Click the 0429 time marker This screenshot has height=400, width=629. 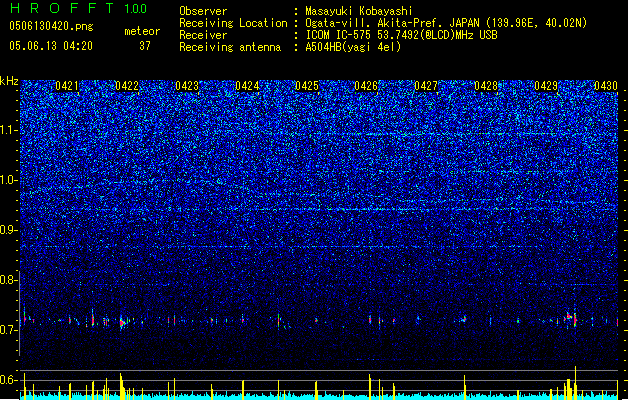tap(546, 86)
